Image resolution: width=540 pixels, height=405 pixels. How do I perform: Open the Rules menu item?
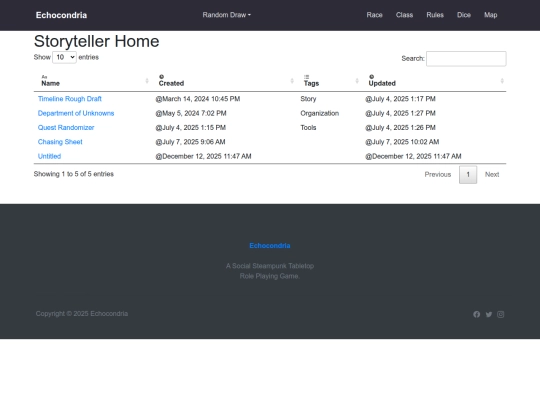[435, 15]
